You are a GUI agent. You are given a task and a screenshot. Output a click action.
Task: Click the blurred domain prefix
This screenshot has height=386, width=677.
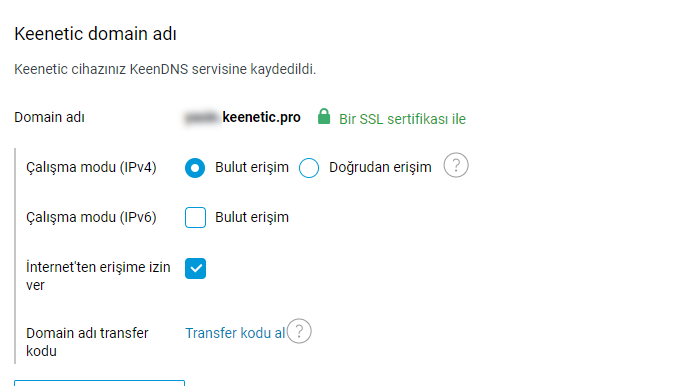pyautogui.click(x=202, y=117)
